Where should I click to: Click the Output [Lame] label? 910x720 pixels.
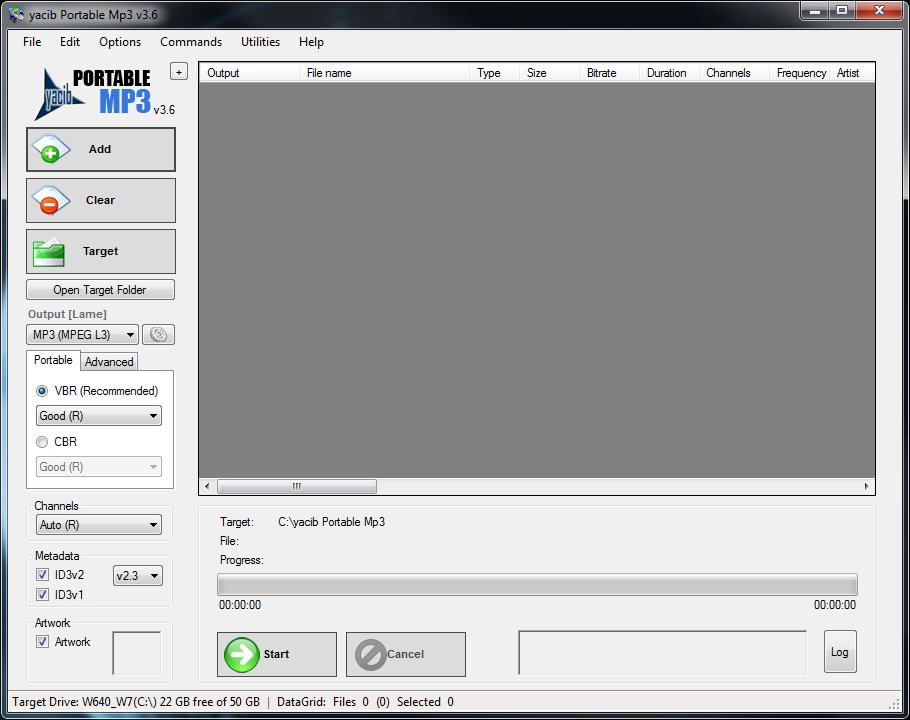(x=67, y=314)
